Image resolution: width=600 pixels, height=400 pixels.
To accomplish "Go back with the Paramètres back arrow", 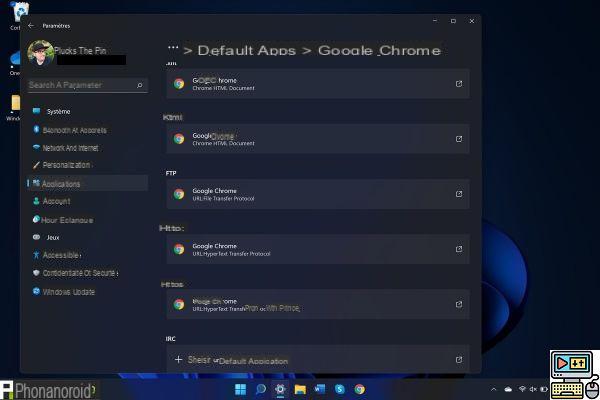I will 31,26.
